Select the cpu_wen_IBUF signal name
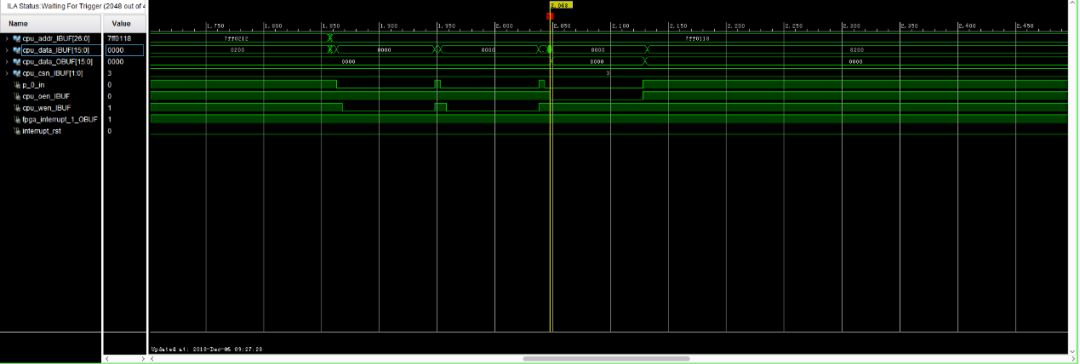This screenshot has height=364, width=1080. [x=46, y=108]
